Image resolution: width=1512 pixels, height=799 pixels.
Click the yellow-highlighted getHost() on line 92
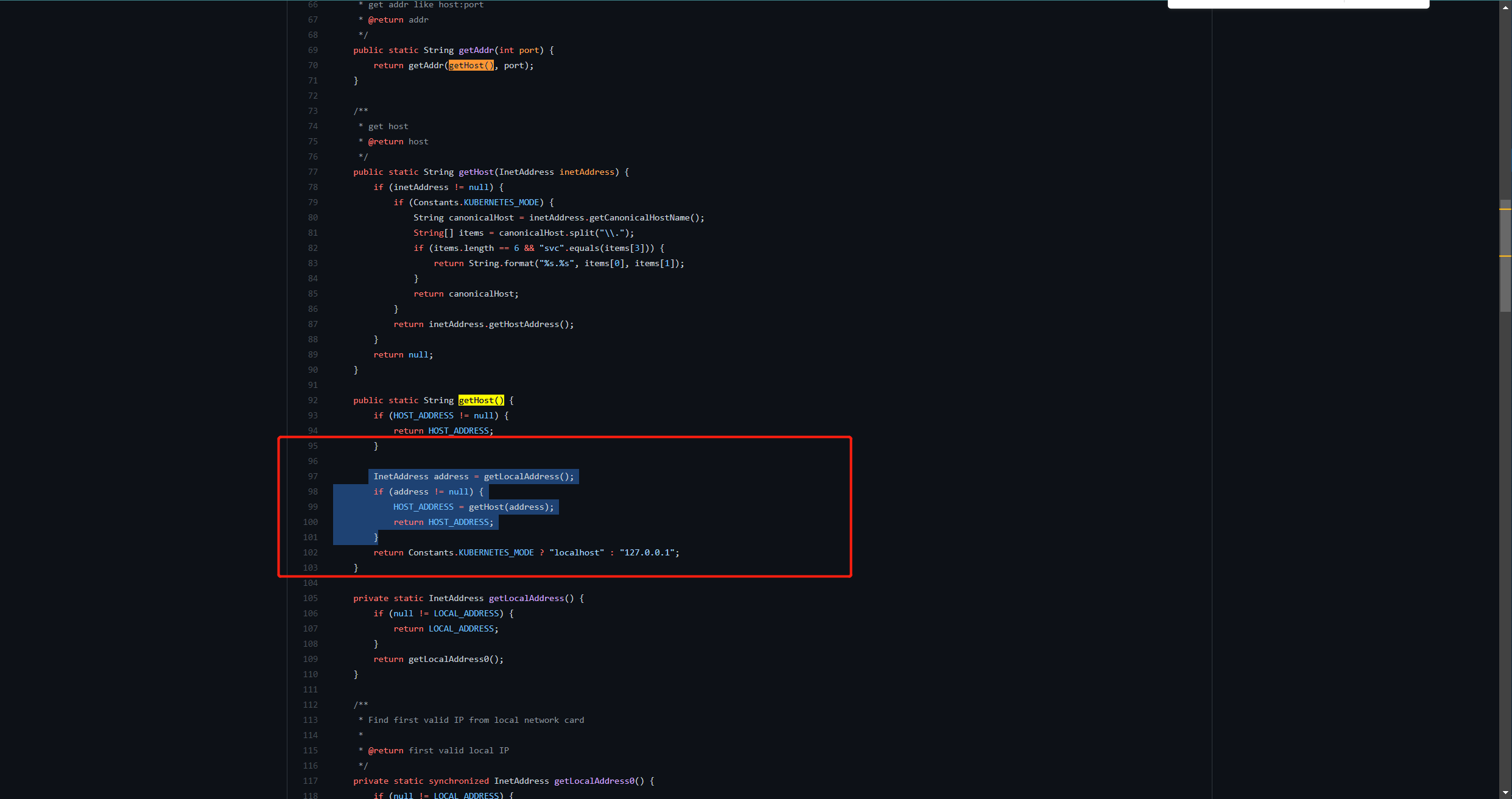coord(480,400)
